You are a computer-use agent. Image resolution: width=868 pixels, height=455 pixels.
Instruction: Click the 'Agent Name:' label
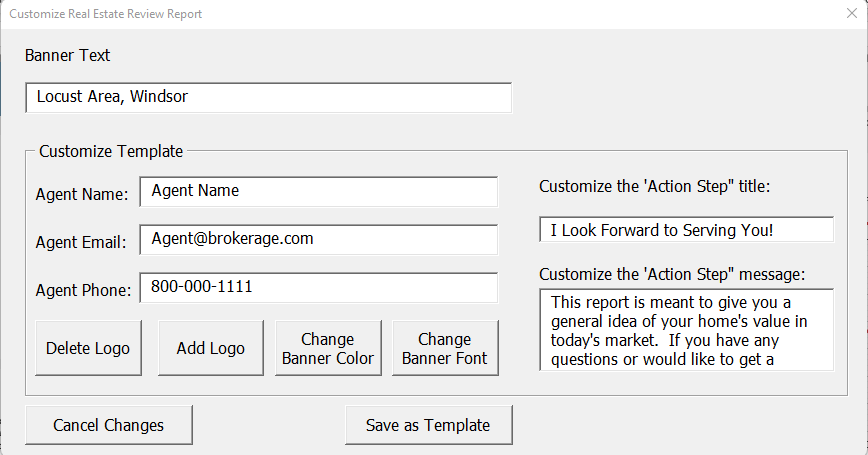tap(82, 194)
